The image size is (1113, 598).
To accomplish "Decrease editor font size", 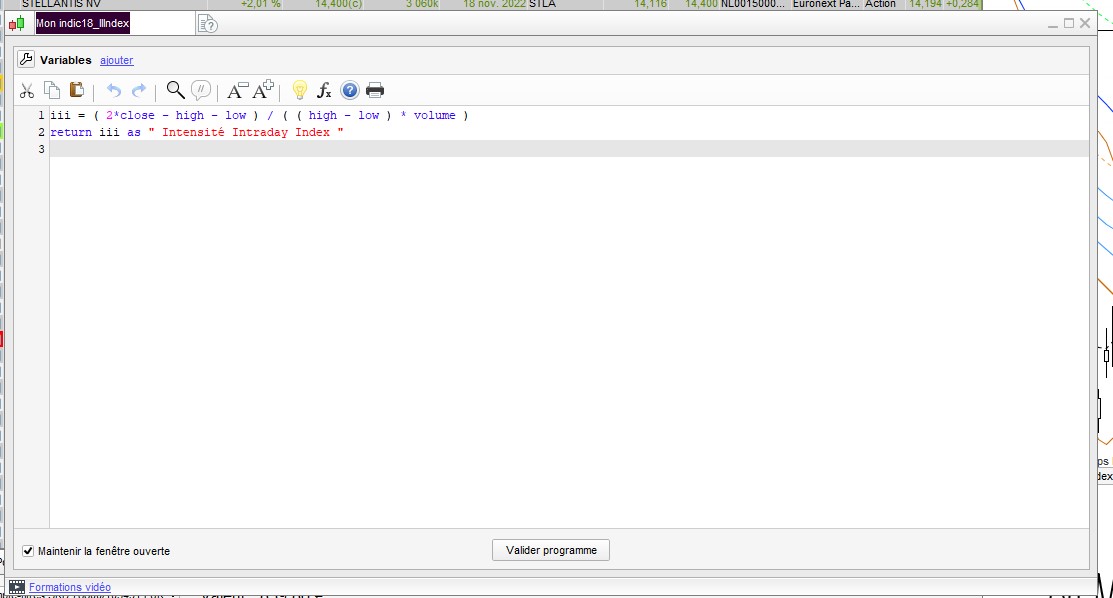I will pos(237,90).
